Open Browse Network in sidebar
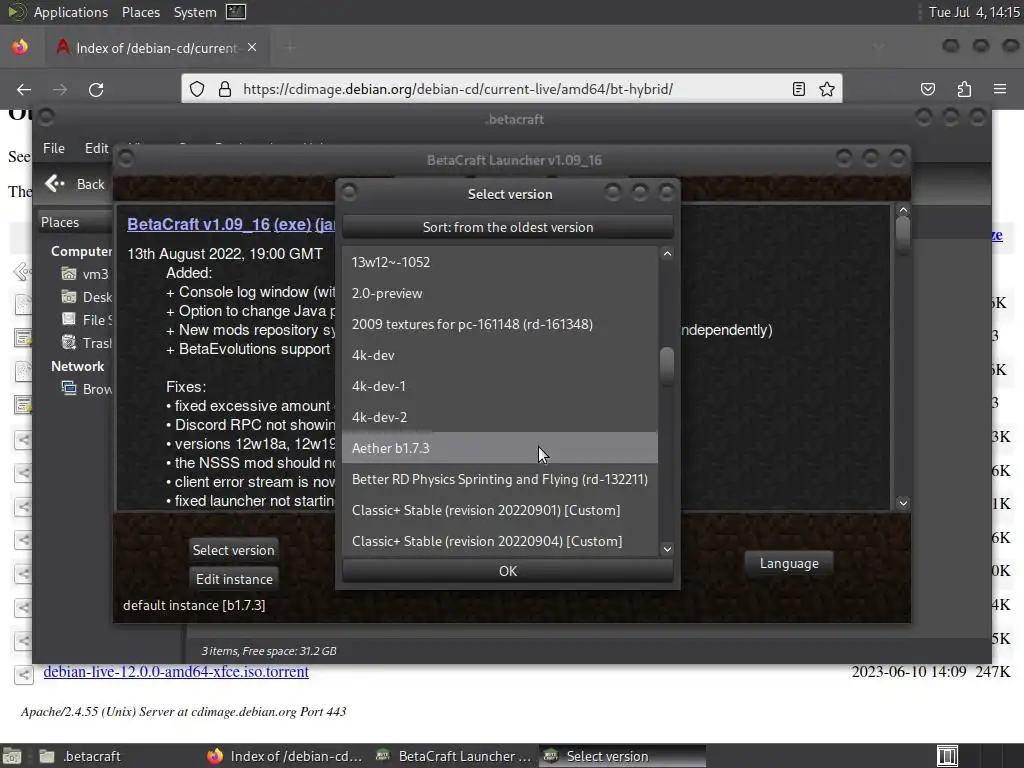Image resolution: width=1024 pixels, height=768 pixels. pyautogui.click(x=86, y=389)
